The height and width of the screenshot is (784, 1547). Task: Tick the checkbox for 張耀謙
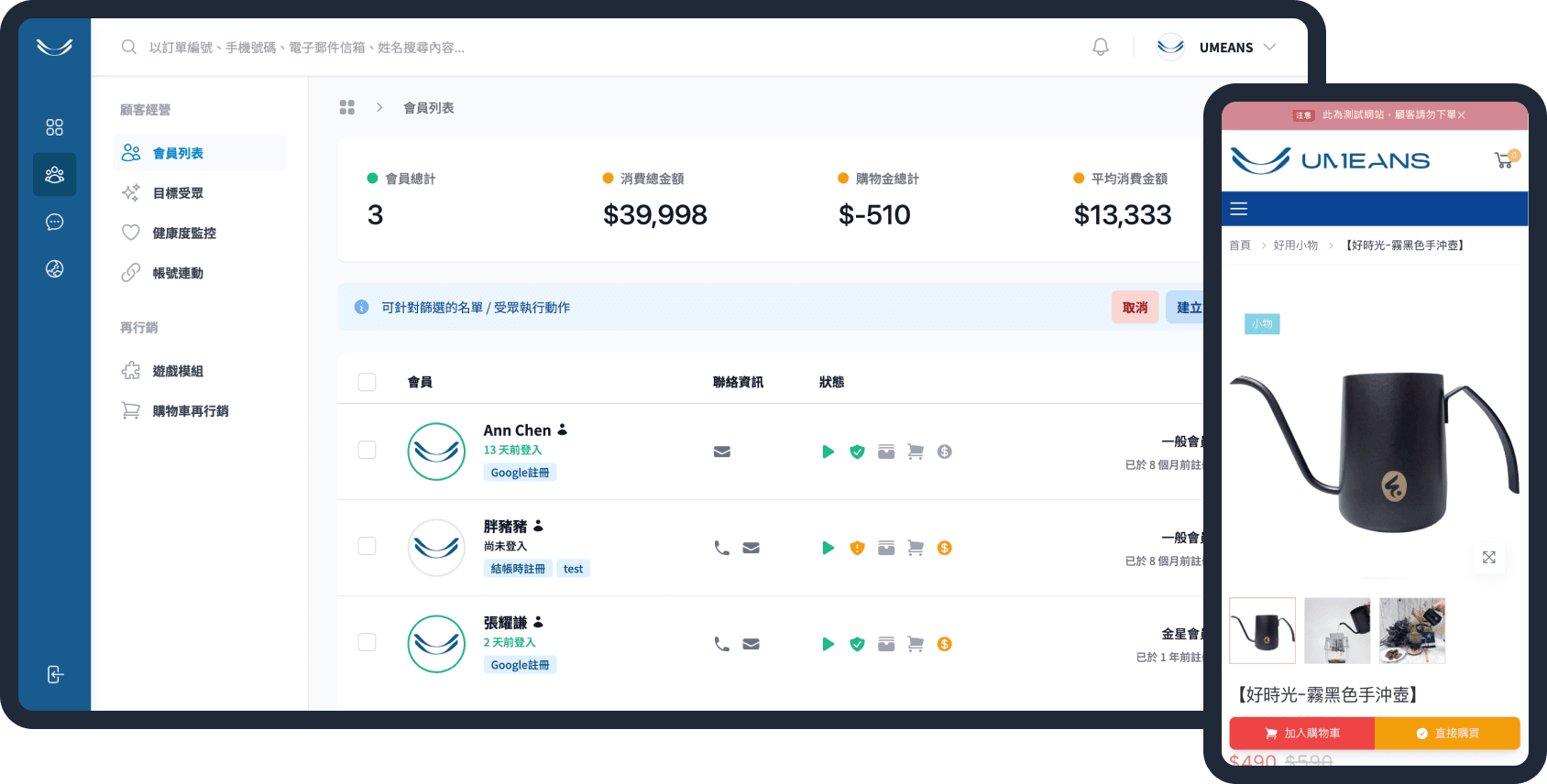pyautogui.click(x=368, y=642)
